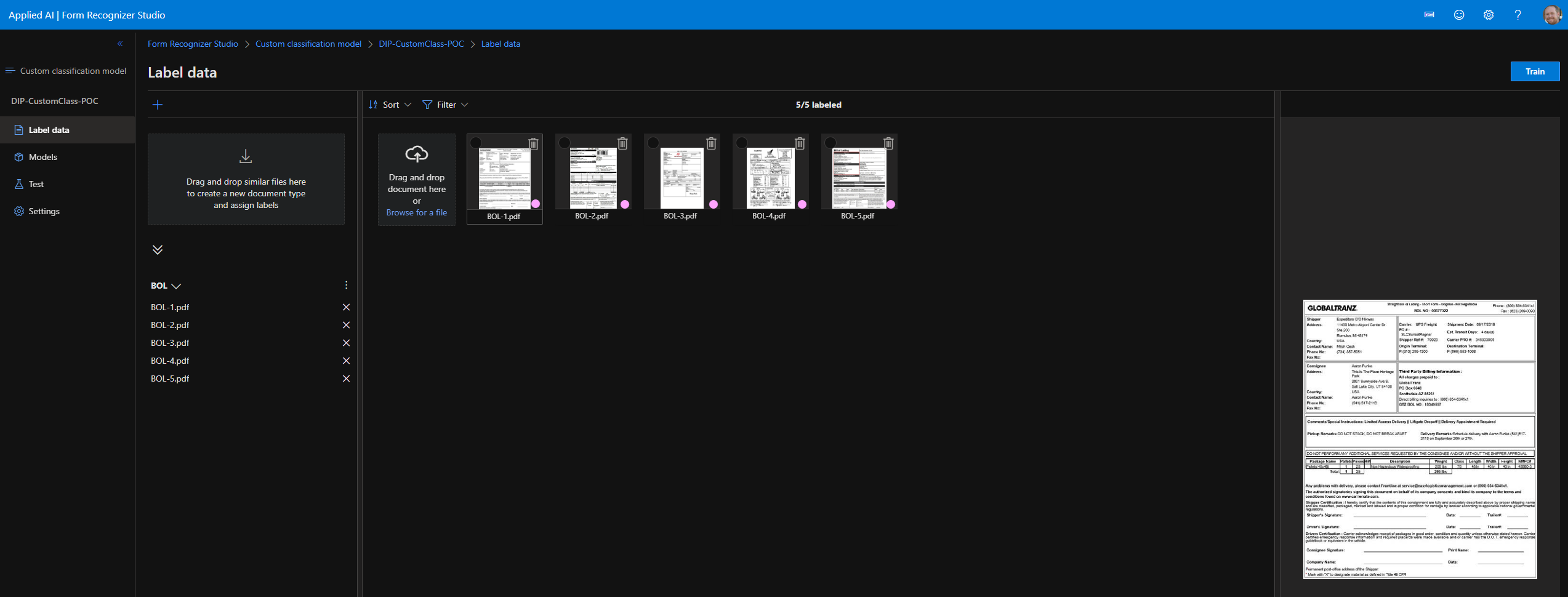Delete BOL-5.pdf using its trash icon
The height and width of the screenshot is (597, 1568).
888,143
